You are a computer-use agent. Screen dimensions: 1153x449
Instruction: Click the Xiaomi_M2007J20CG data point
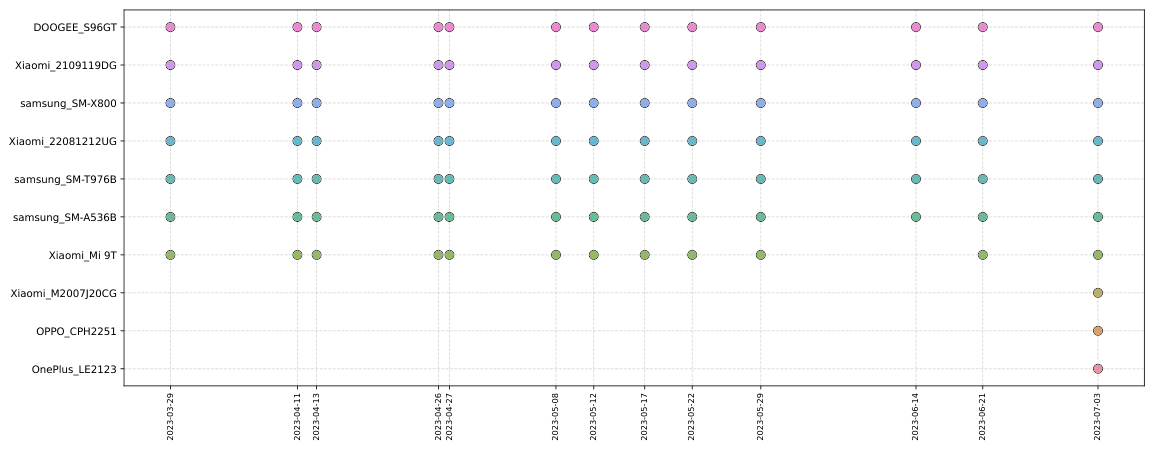[1097, 292]
